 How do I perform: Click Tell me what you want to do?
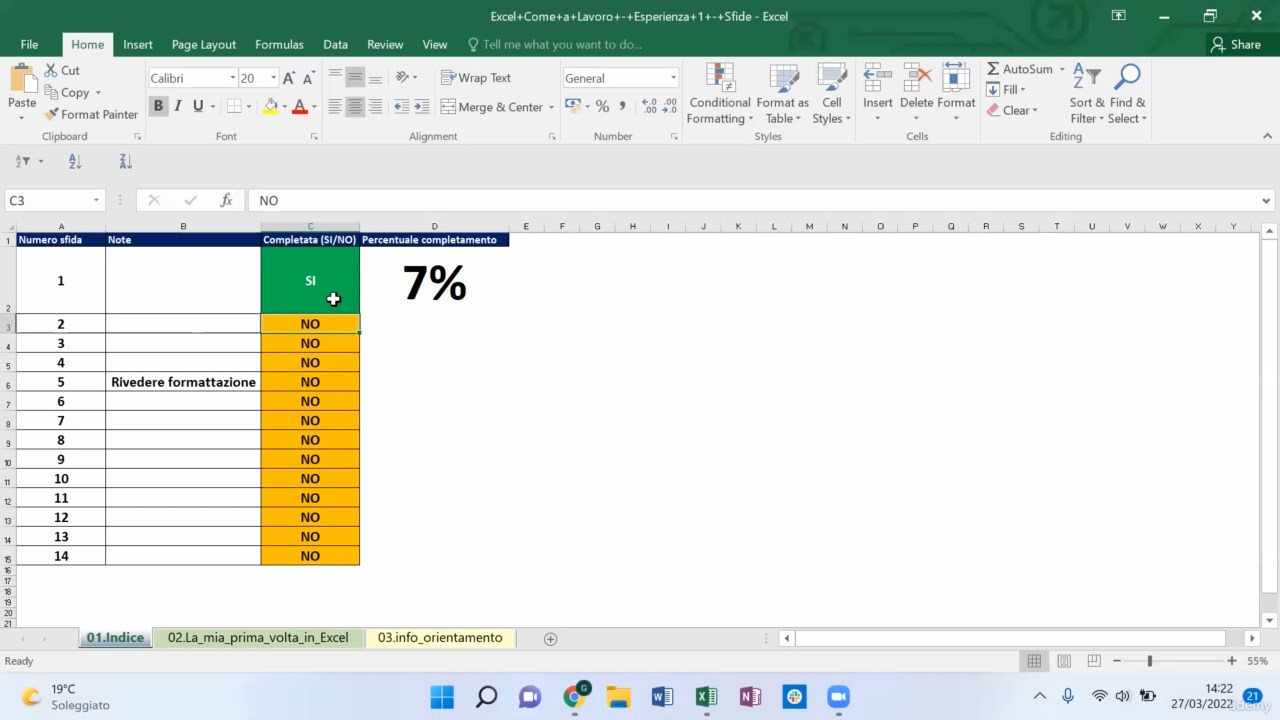(x=555, y=44)
